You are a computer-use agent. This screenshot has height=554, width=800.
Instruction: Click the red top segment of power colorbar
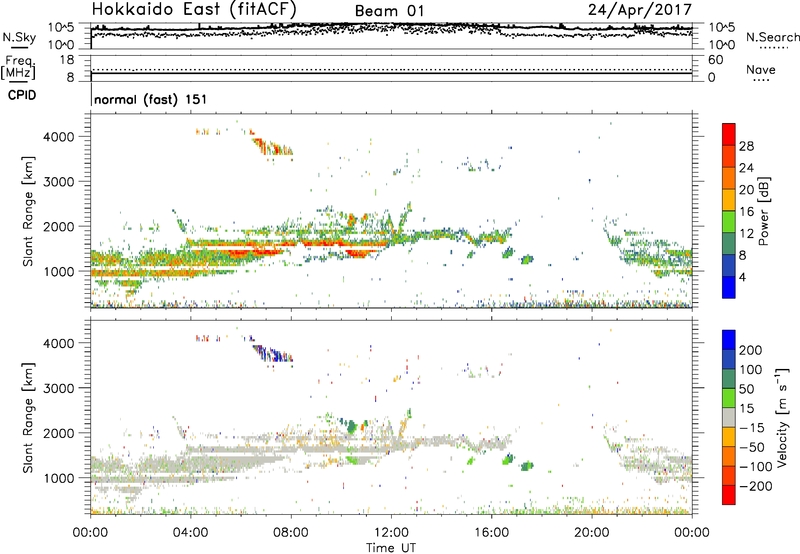pos(729,135)
